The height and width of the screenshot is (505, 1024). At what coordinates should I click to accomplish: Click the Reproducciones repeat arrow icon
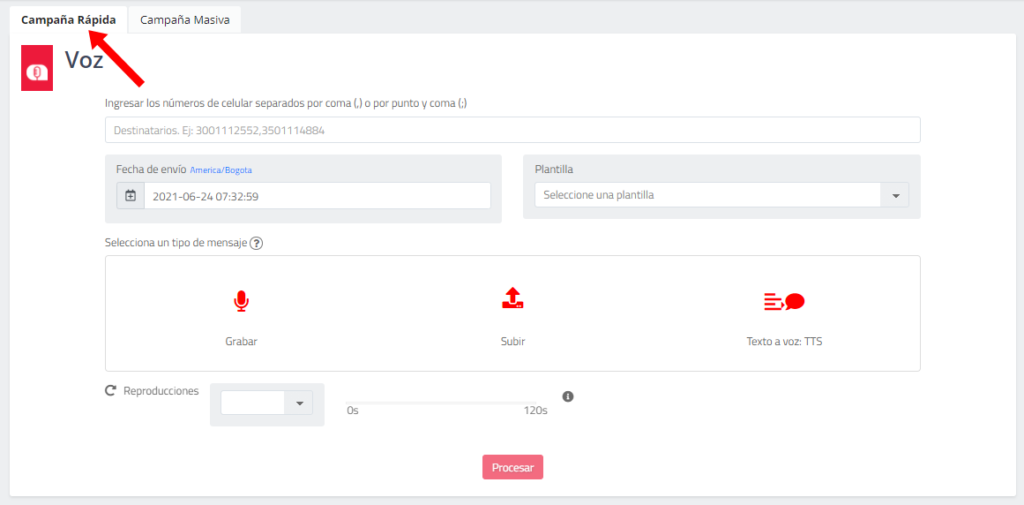tap(111, 391)
